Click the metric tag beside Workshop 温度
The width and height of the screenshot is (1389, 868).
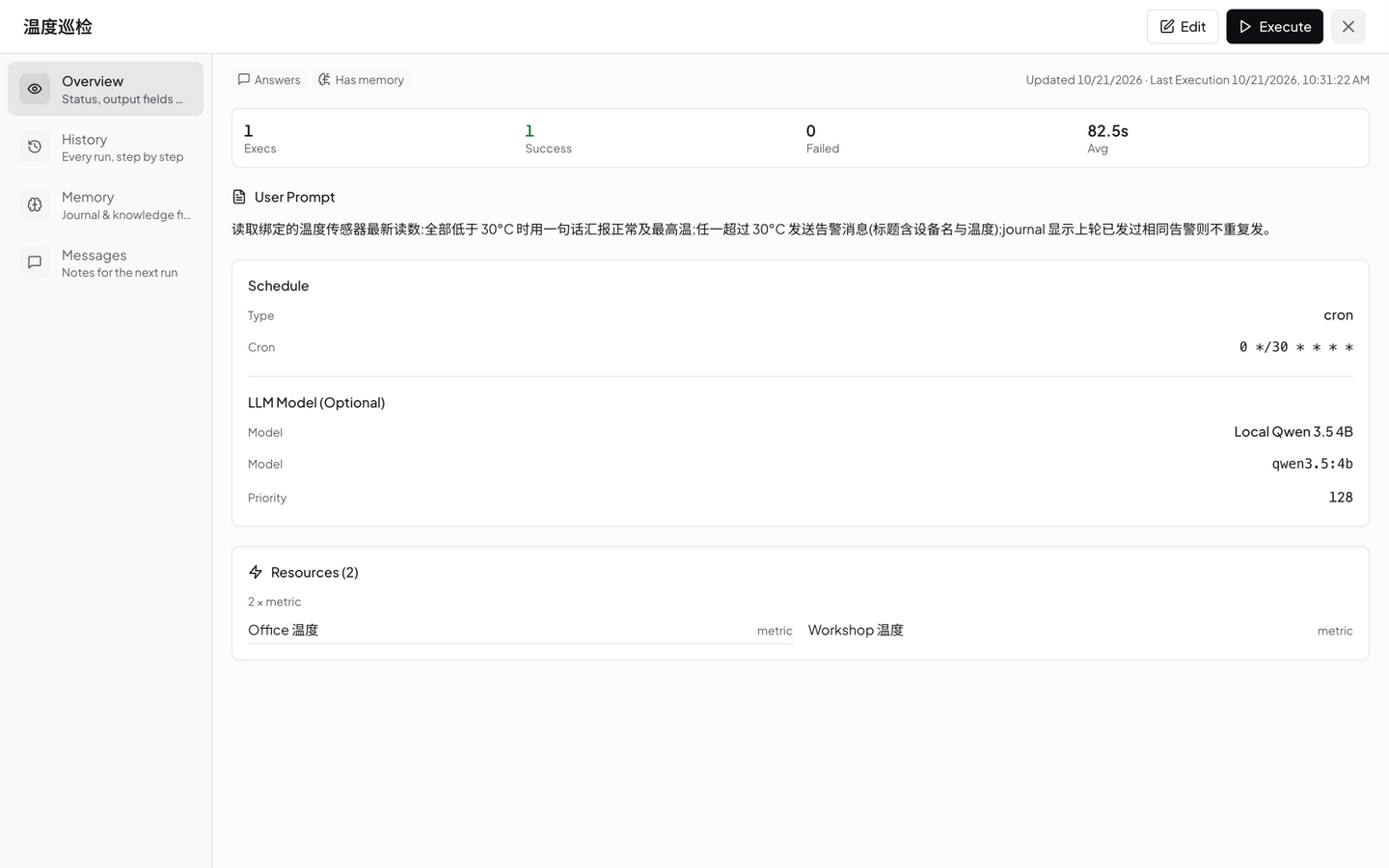pyautogui.click(x=1335, y=631)
